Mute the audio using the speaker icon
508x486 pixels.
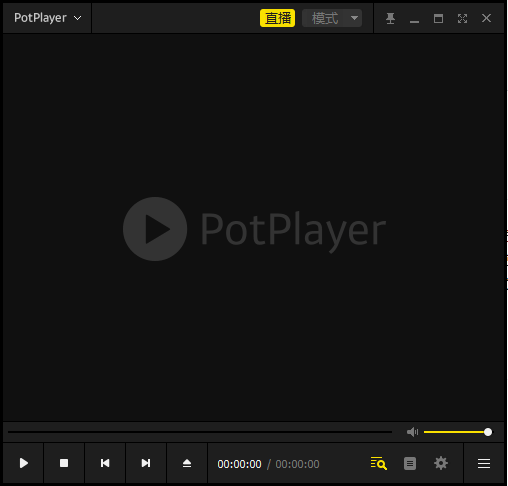tap(412, 432)
